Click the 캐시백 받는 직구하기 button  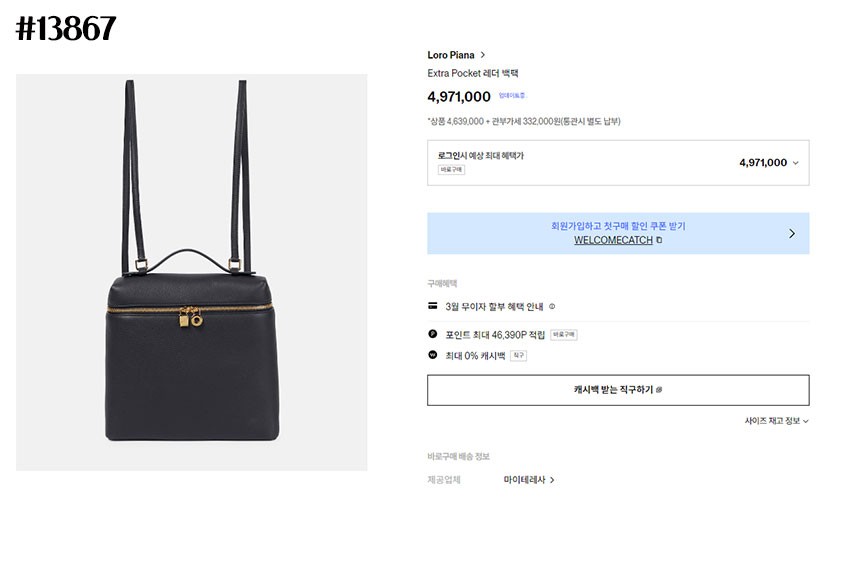pos(618,390)
